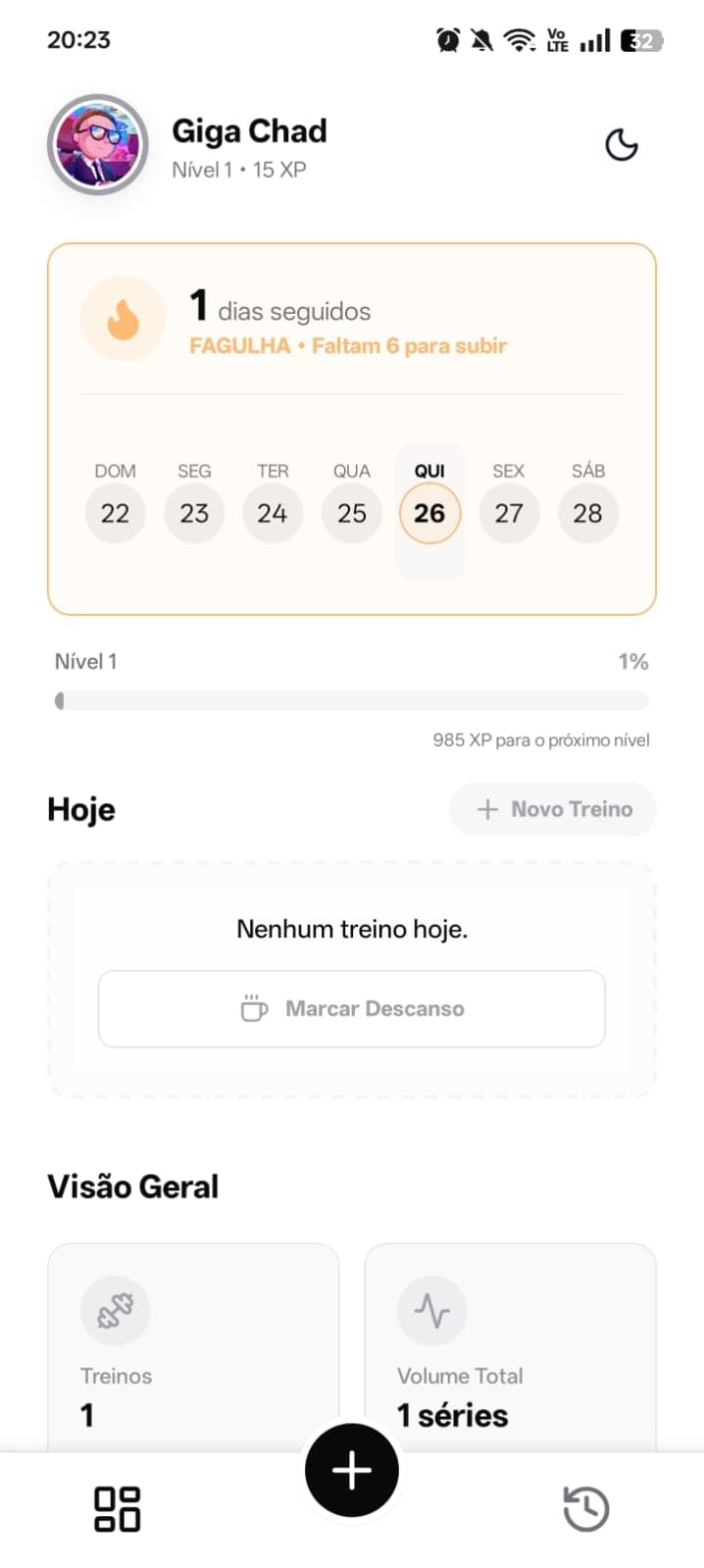
Task: Tap the activity icon on Volume Total card
Action: pos(431,1311)
